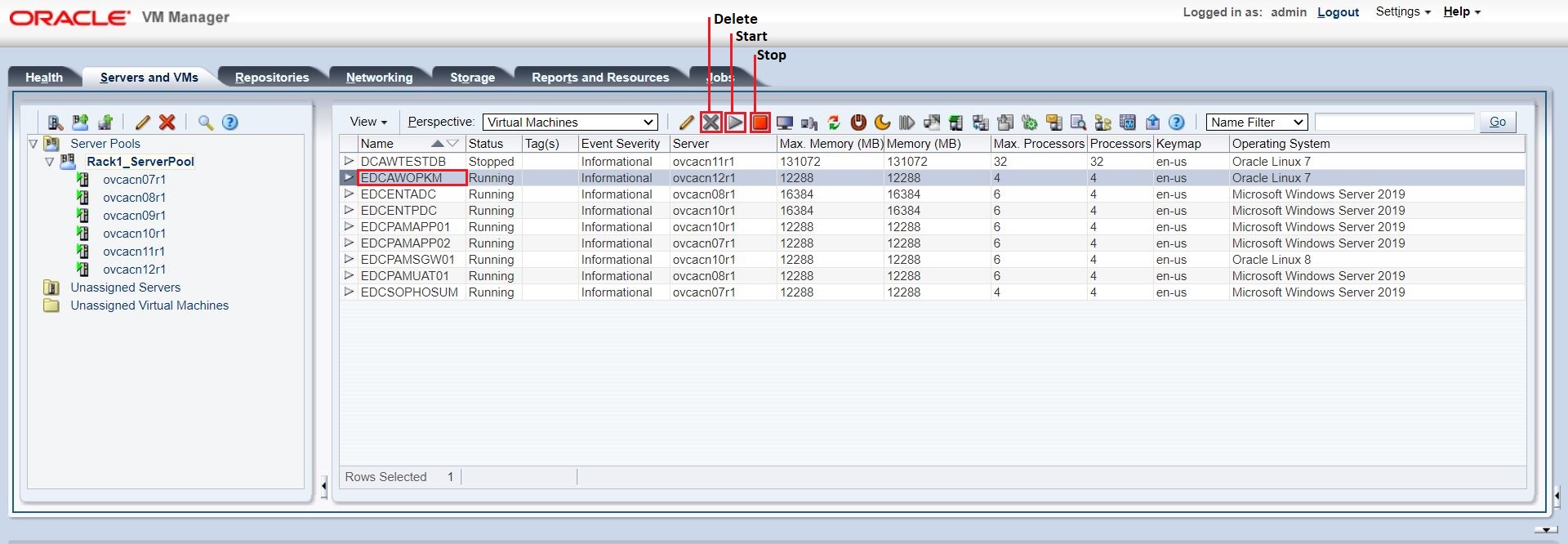Click the Send VM Messages envelope icon

click(x=1054, y=123)
